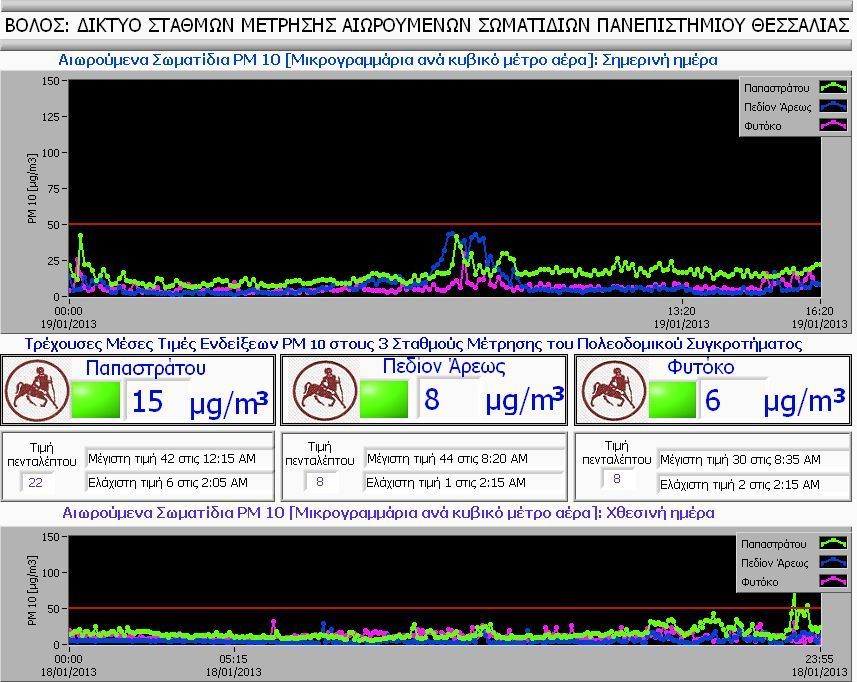This screenshot has height=682, width=857.
Task: Click the green Παπαστράτου line sample in today's legend
Action: point(833,87)
